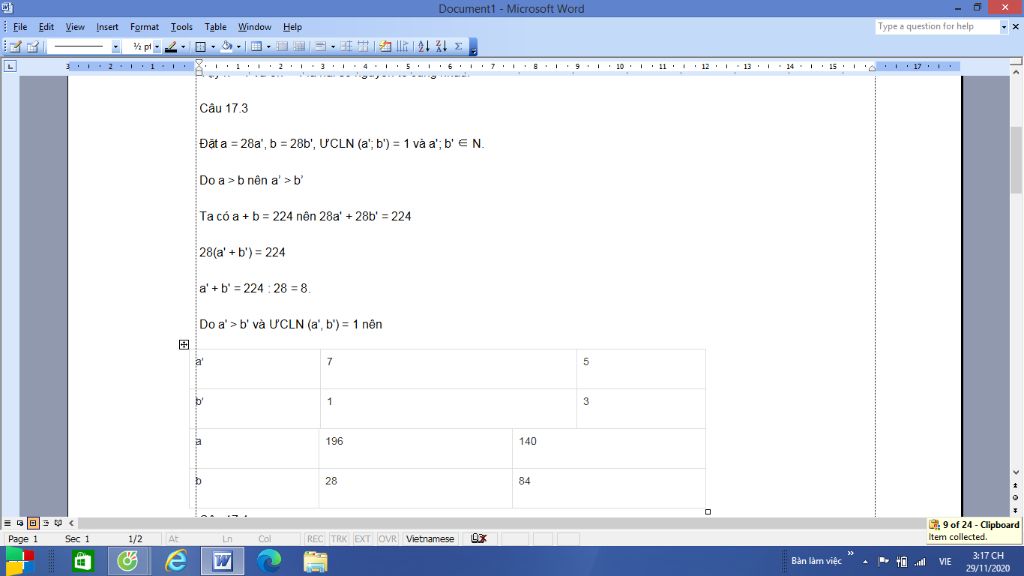This screenshot has width=1024, height=576.
Task: Click the Clipboard item collected notification
Action: tap(974, 530)
